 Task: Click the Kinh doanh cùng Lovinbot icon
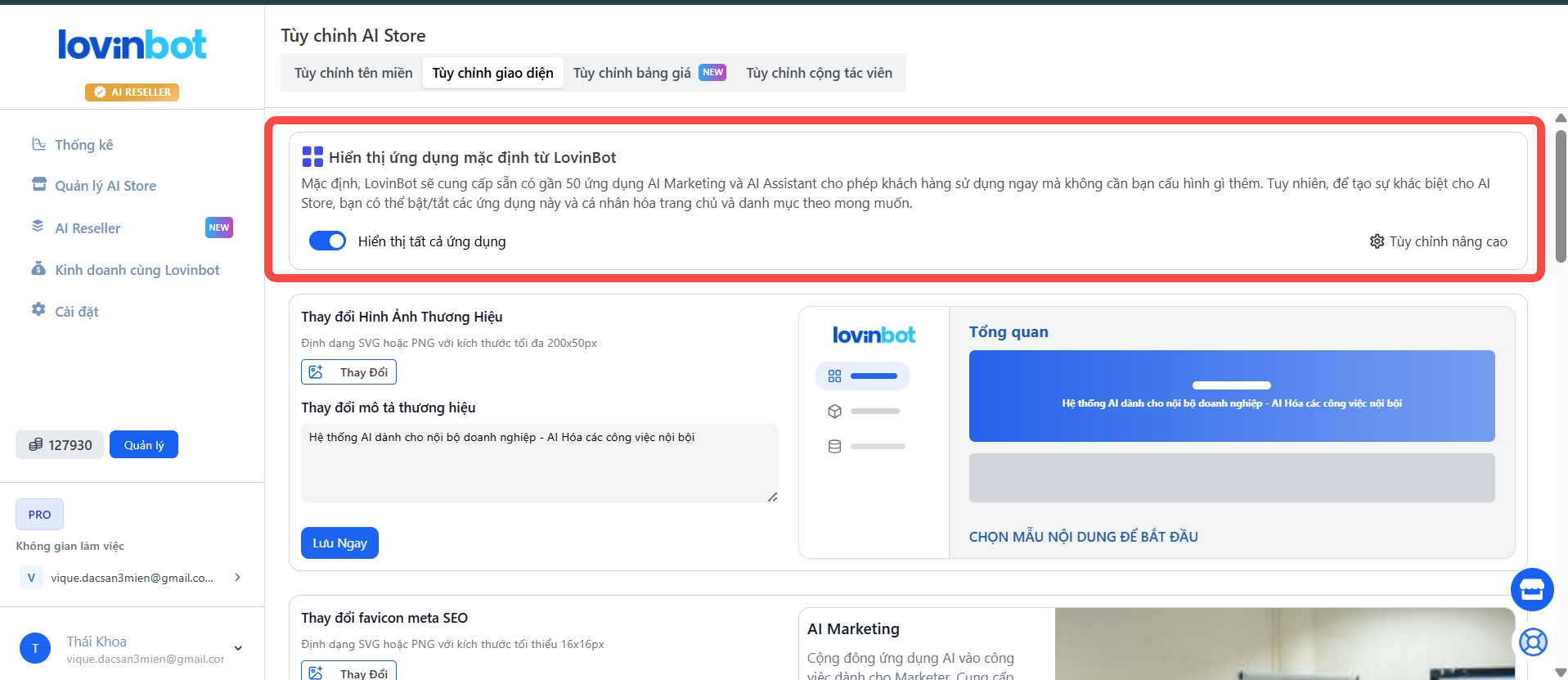(38, 268)
